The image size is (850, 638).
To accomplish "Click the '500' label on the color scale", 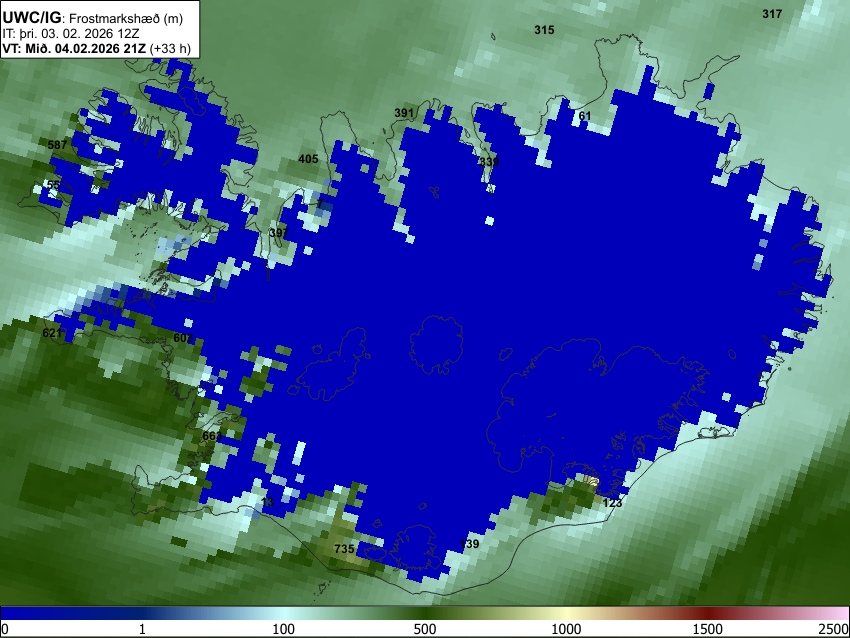I will tap(425, 629).
